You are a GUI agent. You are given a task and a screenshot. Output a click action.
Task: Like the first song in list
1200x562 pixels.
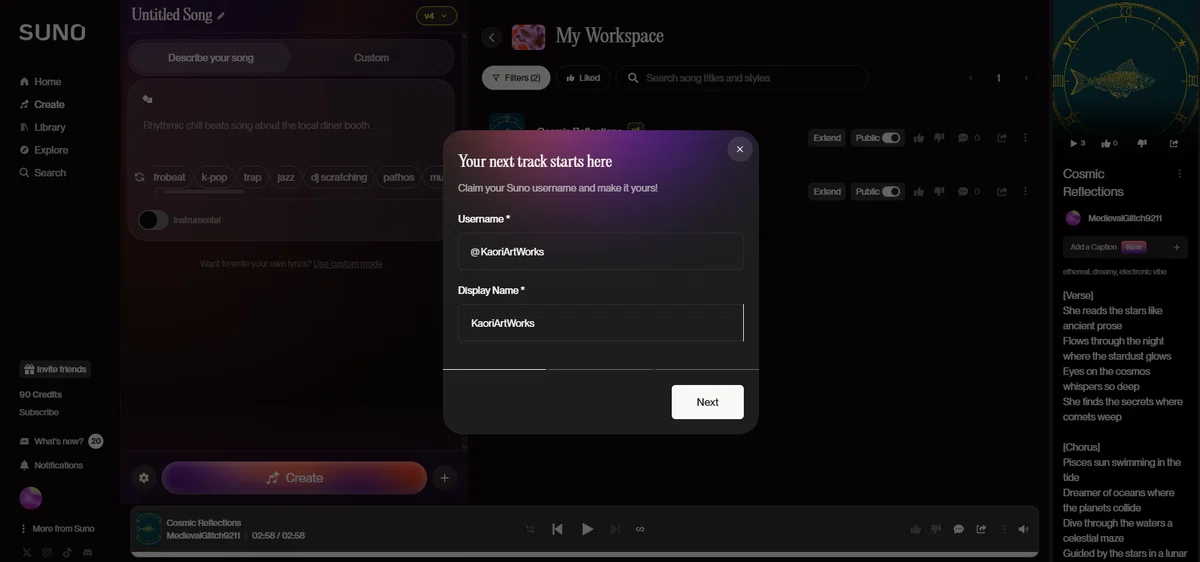(x=919, y=138)
